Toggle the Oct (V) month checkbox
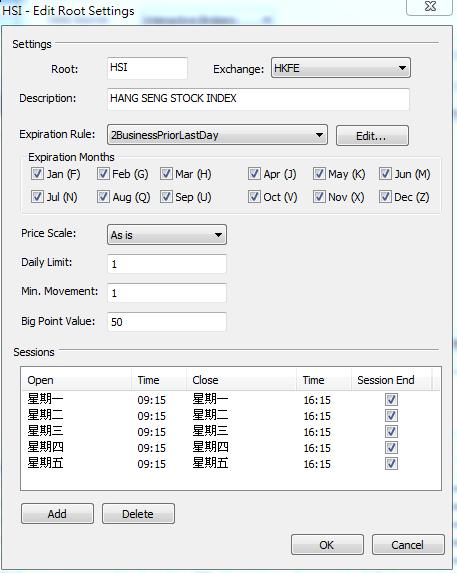Image resolution: width=457 pixels, height=573 pixels. (254, 197)
